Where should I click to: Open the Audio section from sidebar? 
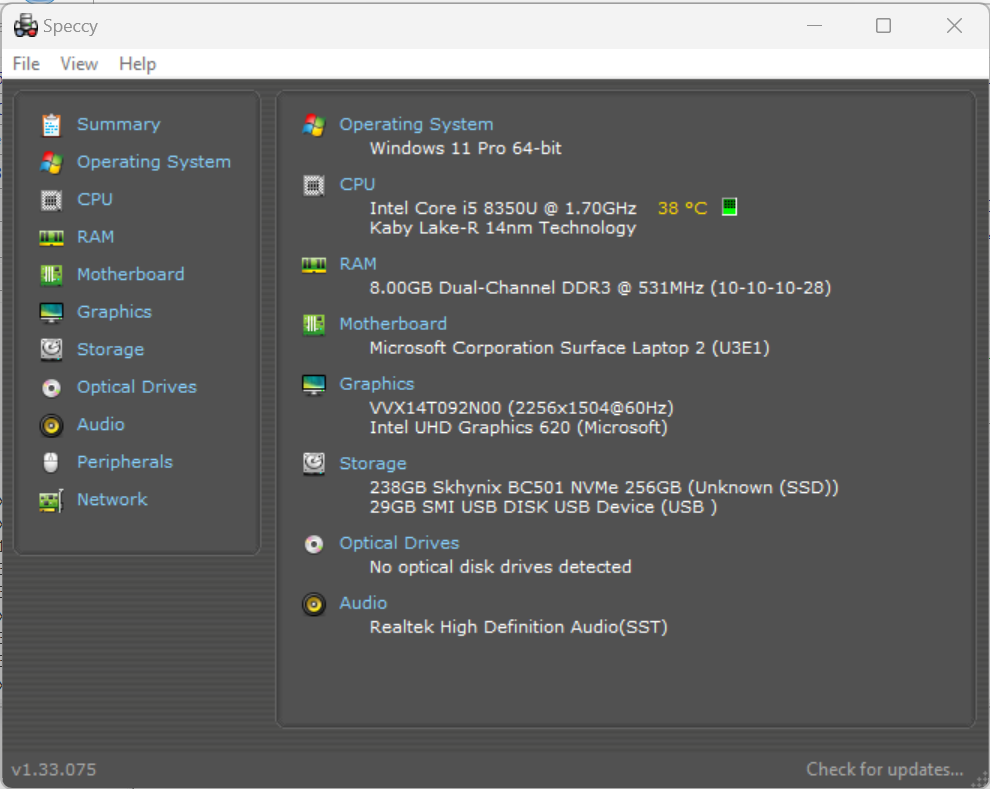[x=101, y=424]
